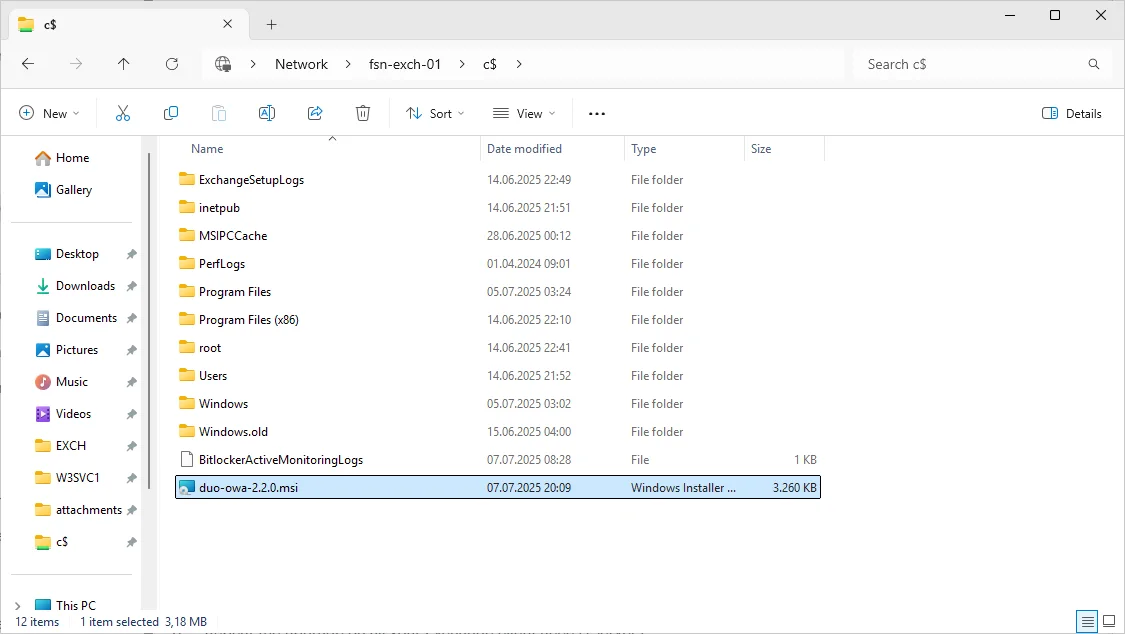Open the Sort dropdown menu
1125x634 pixels.
tap(436, 113)
